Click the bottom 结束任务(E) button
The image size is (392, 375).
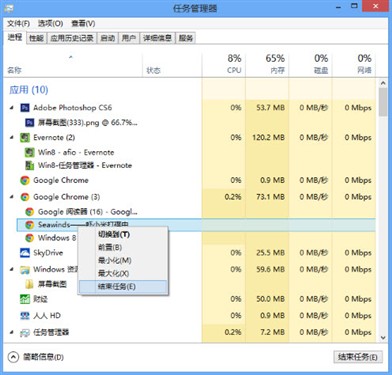358,357
